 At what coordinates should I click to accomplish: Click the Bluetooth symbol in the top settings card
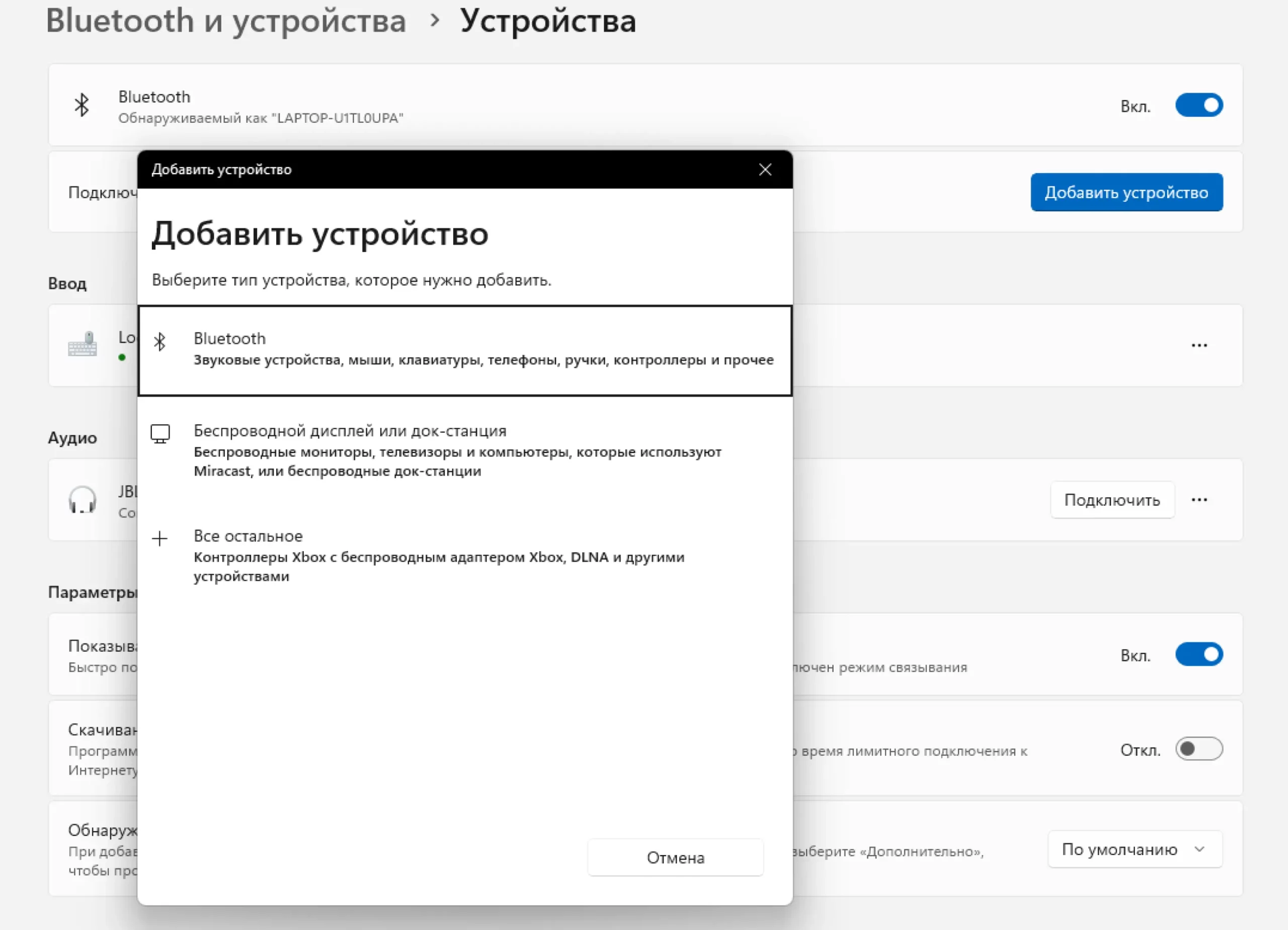(82, 105)
